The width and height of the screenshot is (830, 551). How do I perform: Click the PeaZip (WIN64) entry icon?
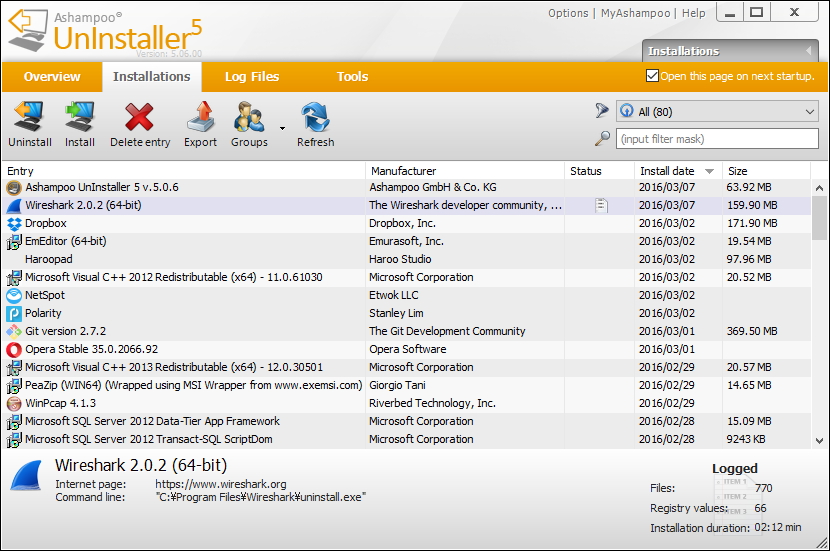click(14, 385)
